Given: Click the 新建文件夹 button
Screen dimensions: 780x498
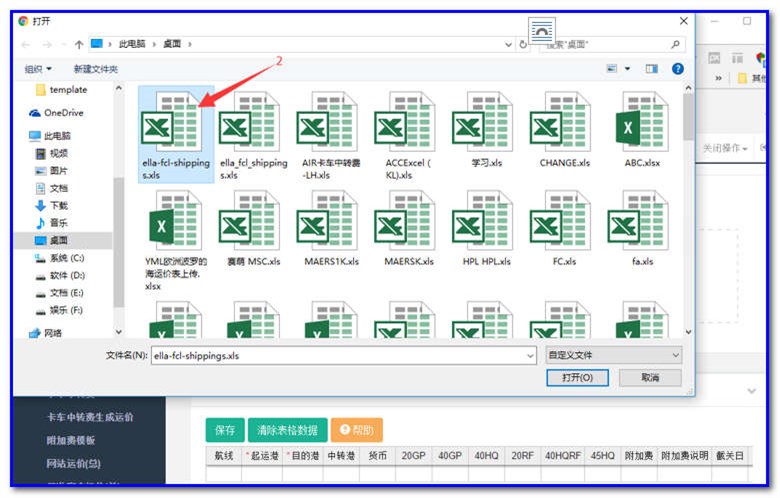Looking at the screenshot, I should click(95, 69).
